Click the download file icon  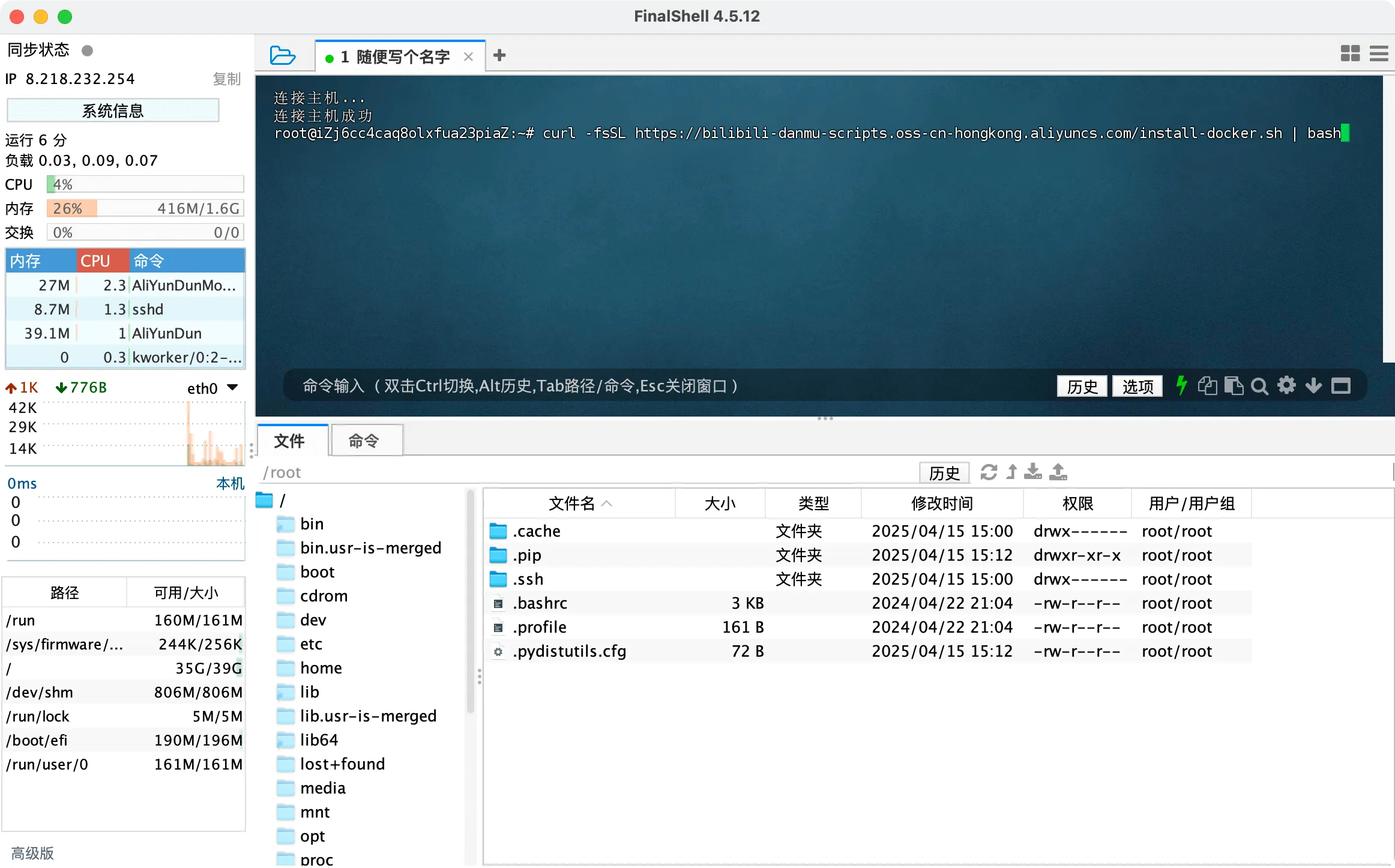1033,472
